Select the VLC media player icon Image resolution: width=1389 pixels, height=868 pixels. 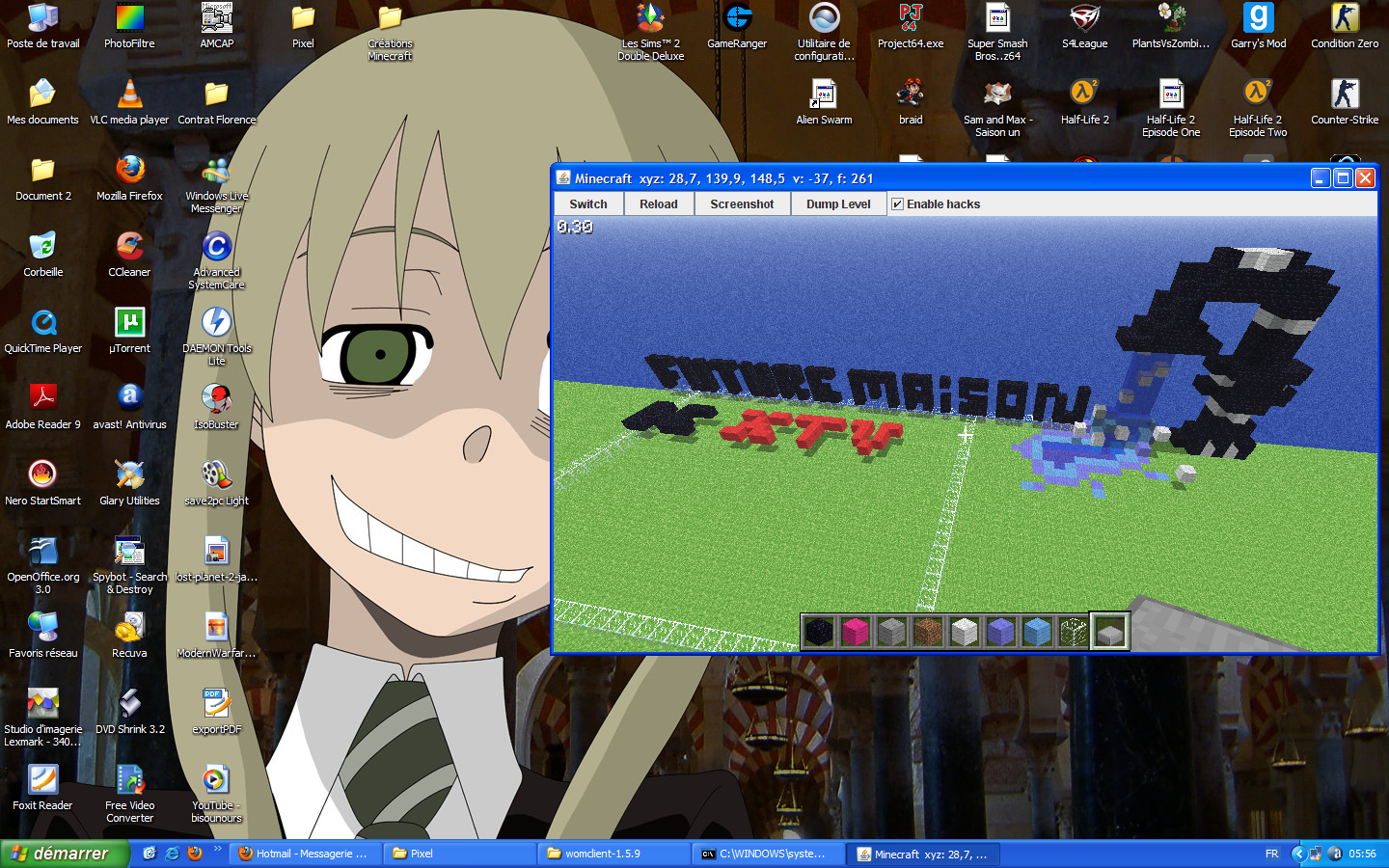coord(129,102)
